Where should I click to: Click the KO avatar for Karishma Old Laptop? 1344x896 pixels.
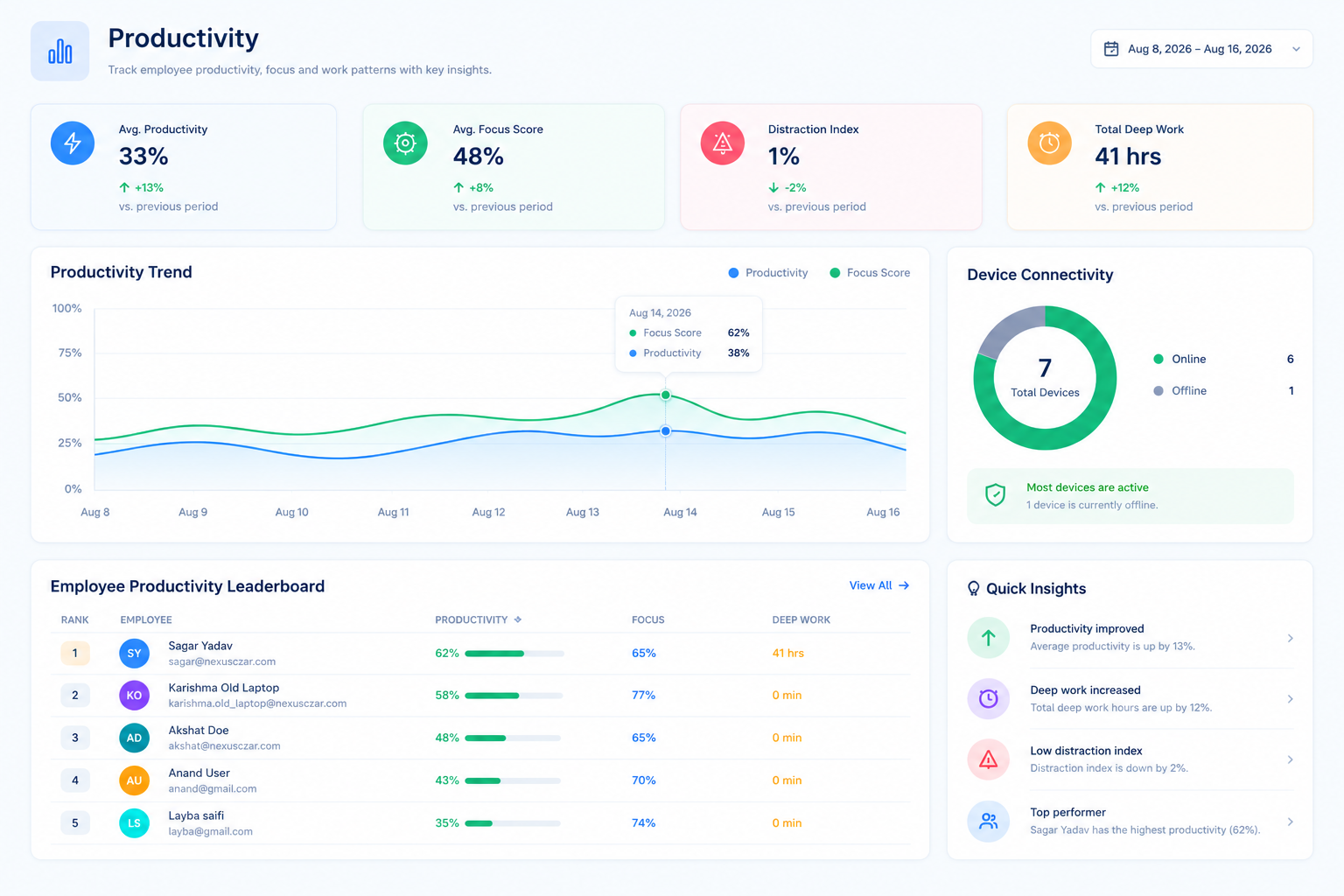(134, 696)
